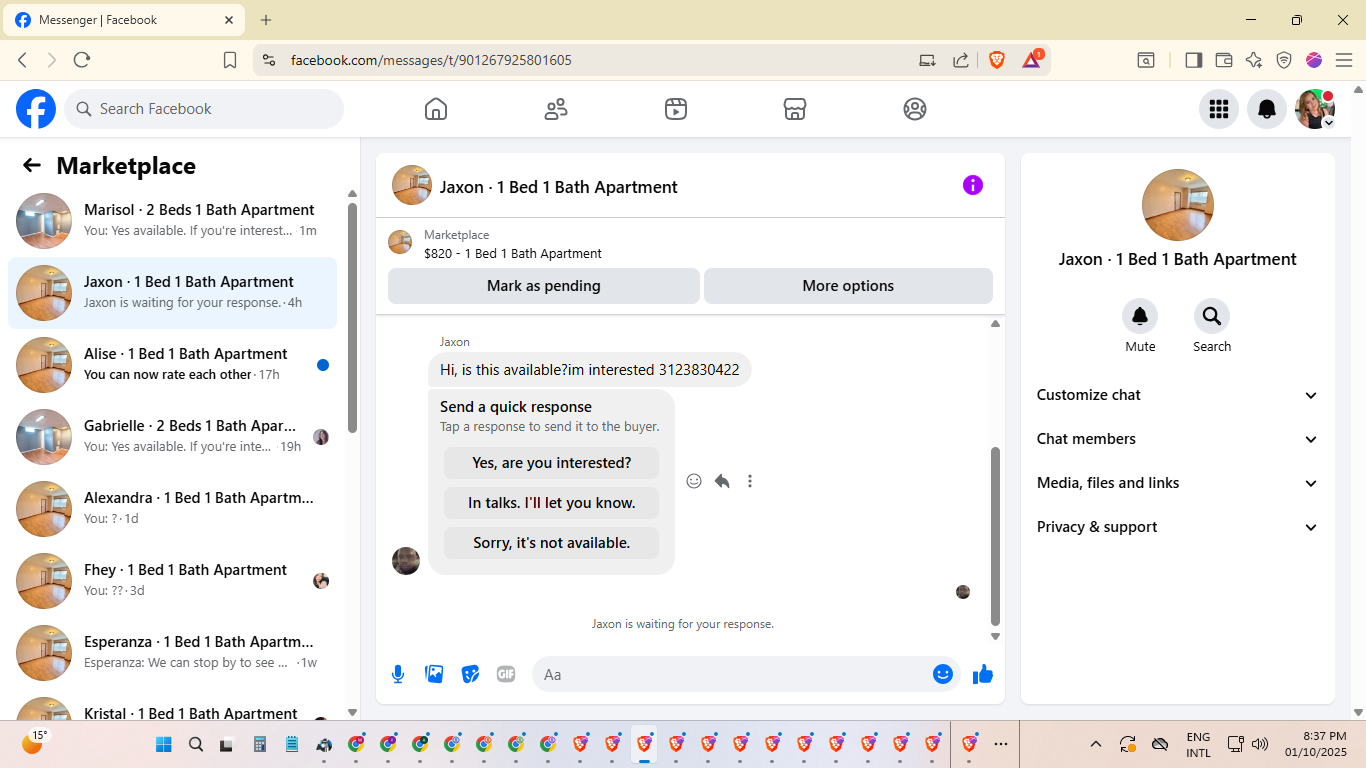Click the browser address bar URL
This screenshot has width=1366, height=768.
click(x=431, y=60)
